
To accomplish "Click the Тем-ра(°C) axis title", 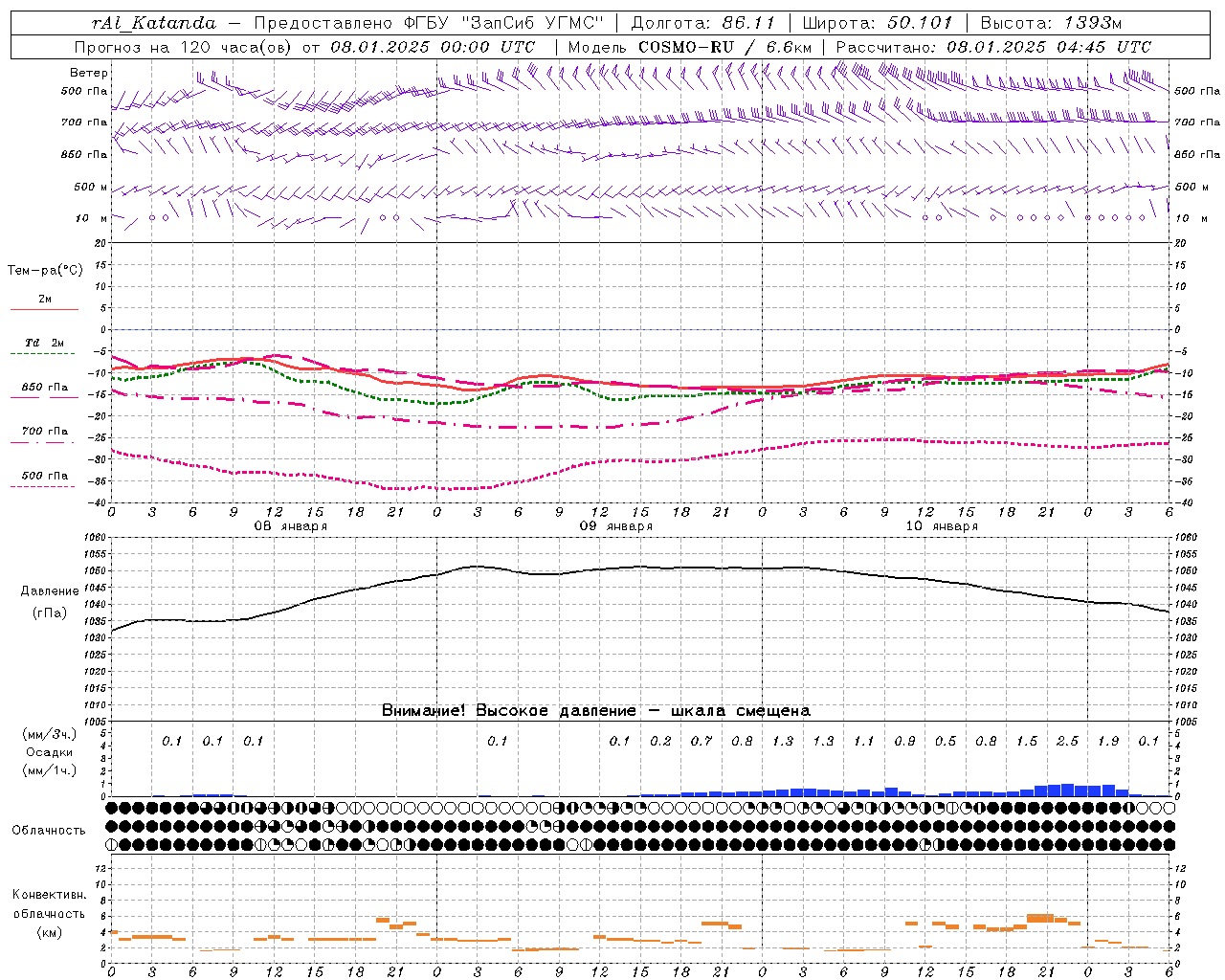I will click(x=45, y=270).
